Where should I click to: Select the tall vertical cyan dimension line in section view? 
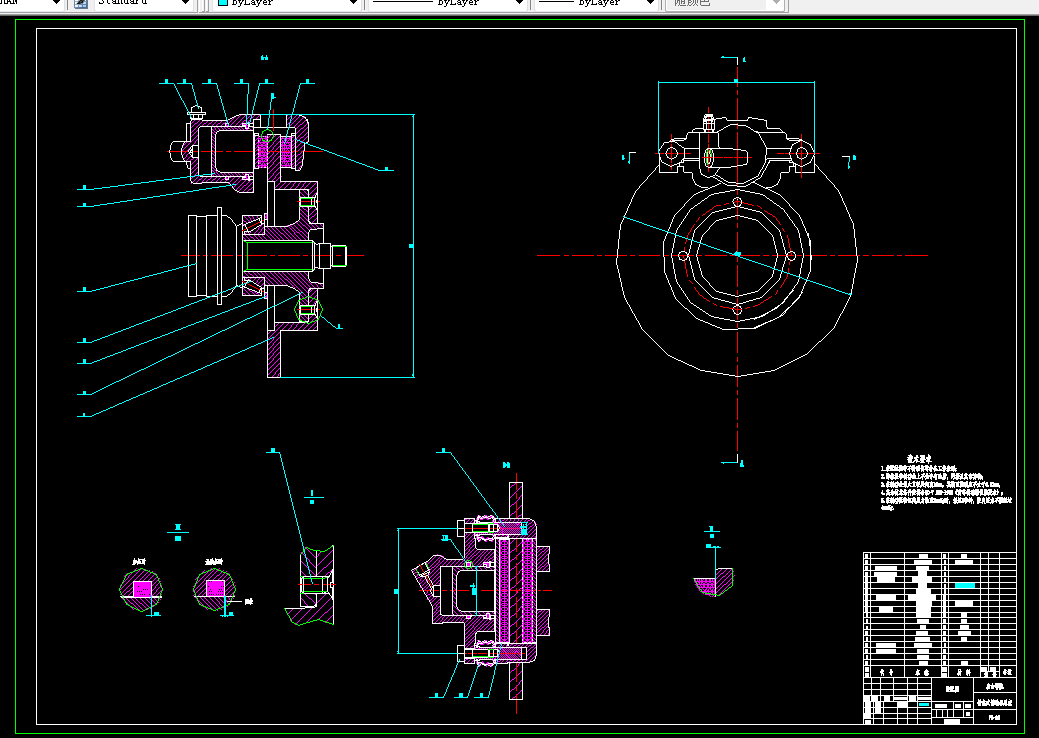click(x=413, y=246)
